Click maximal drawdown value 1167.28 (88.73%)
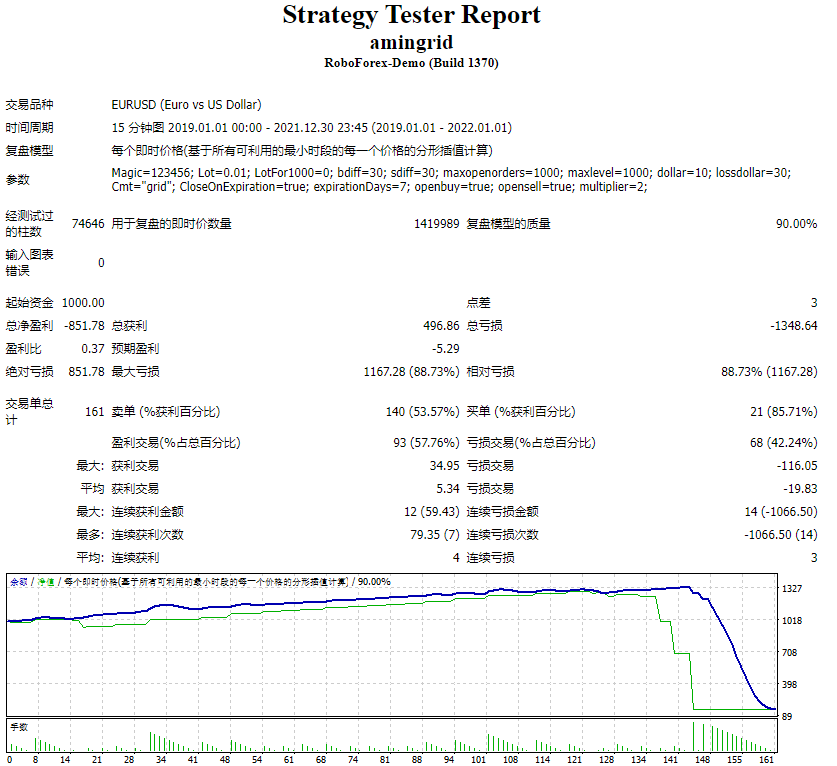837x766 pixels. (x=412, y=372)
